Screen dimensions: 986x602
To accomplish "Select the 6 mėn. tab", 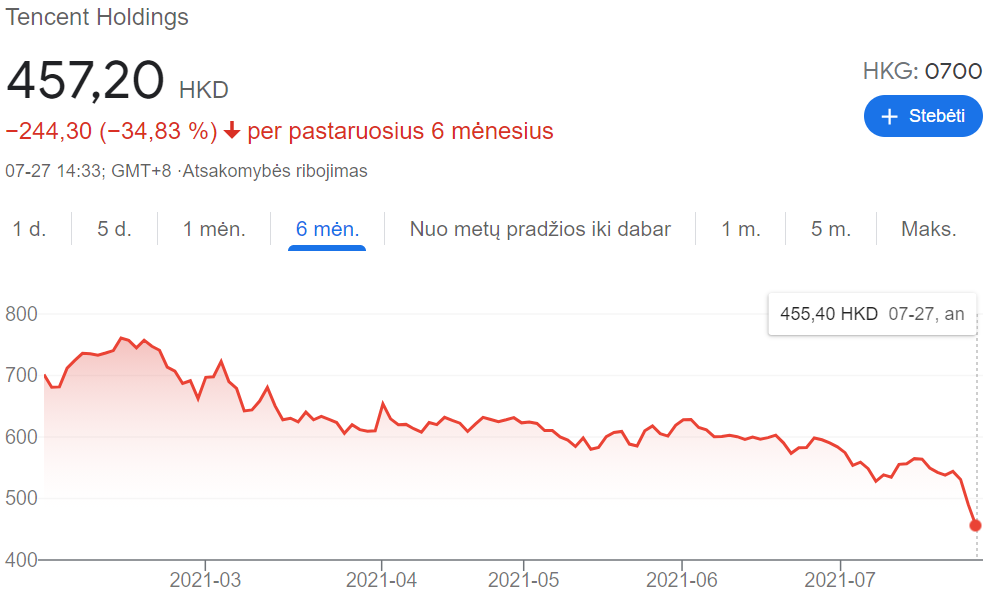I will (x=327, y=228).
